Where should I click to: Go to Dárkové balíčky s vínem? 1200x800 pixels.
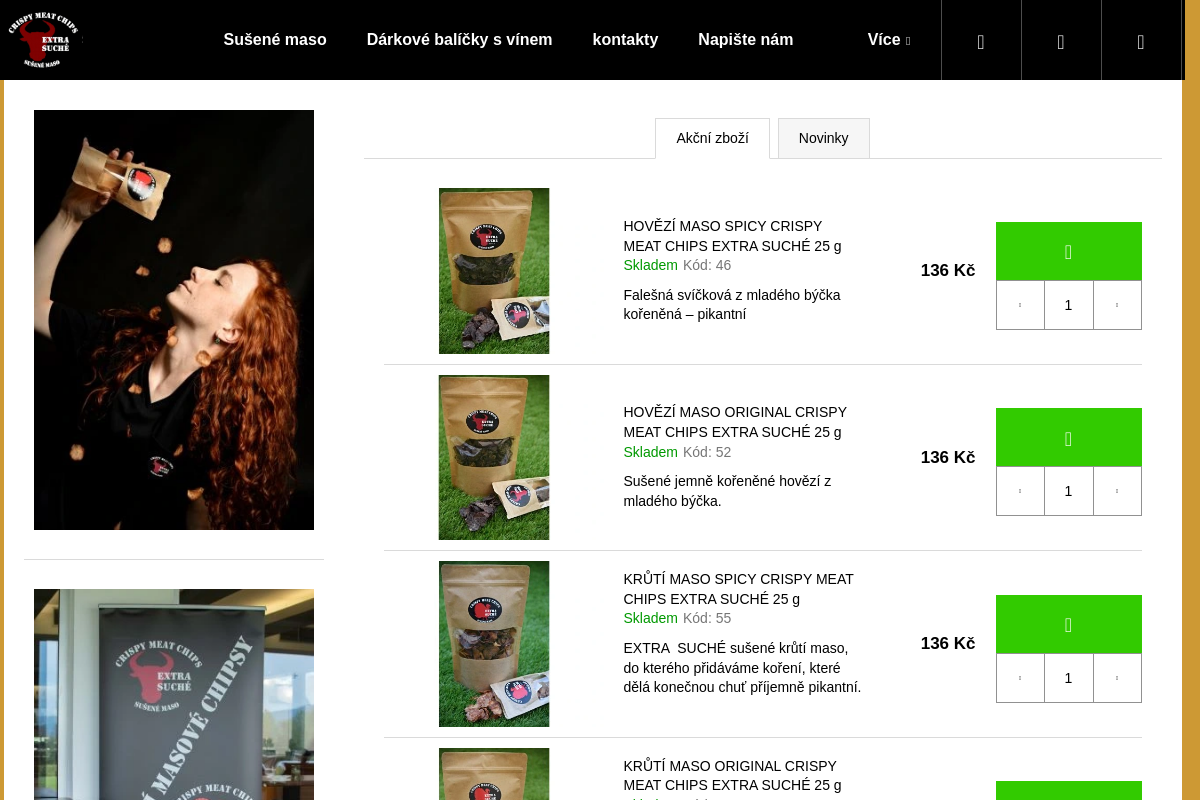[459, 40]
